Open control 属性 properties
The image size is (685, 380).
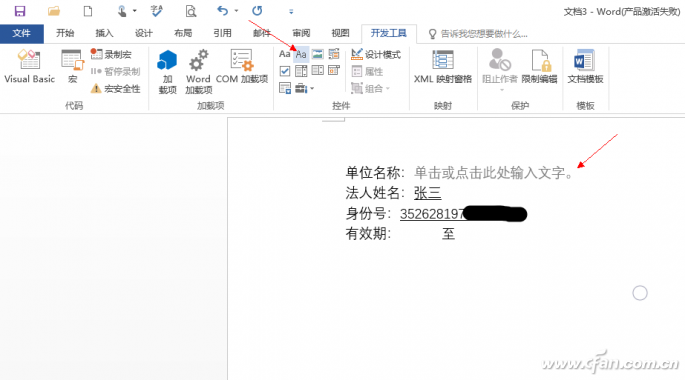(x=367, y=71)
